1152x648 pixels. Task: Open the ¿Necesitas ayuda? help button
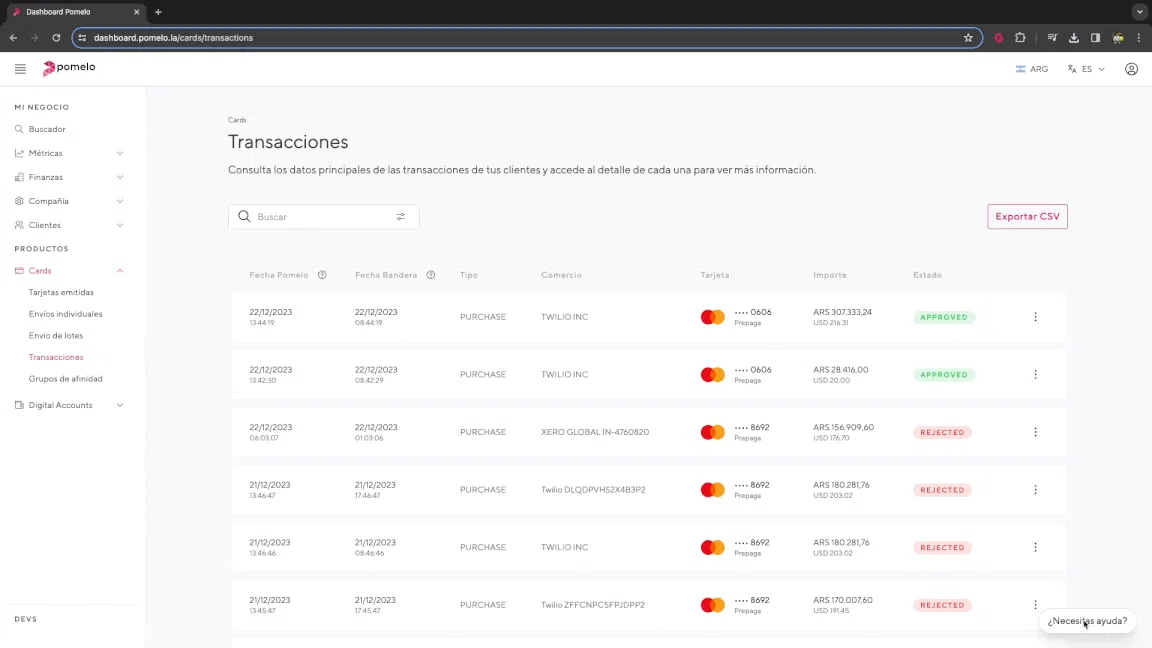(x=1087, y=621)
